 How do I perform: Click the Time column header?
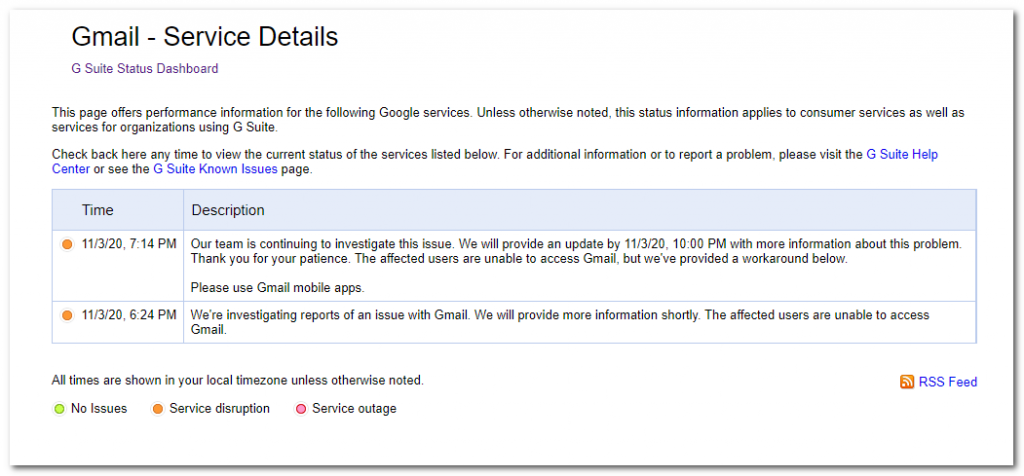click(98, 211)
